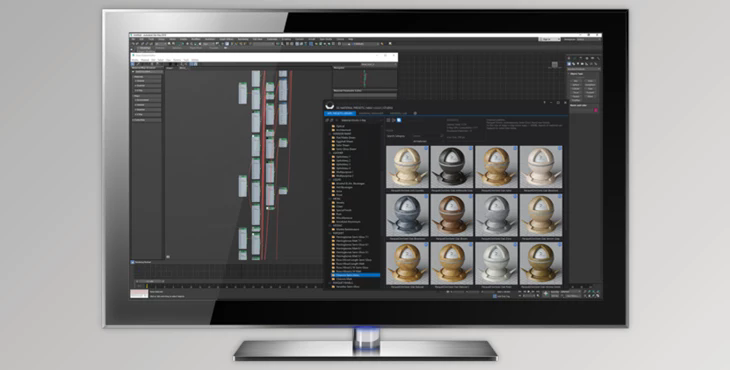Screen dimensions: 730x370
Task: Expand the Controllers group in the Material/Map Browser
Action: (x=147, y=120)
